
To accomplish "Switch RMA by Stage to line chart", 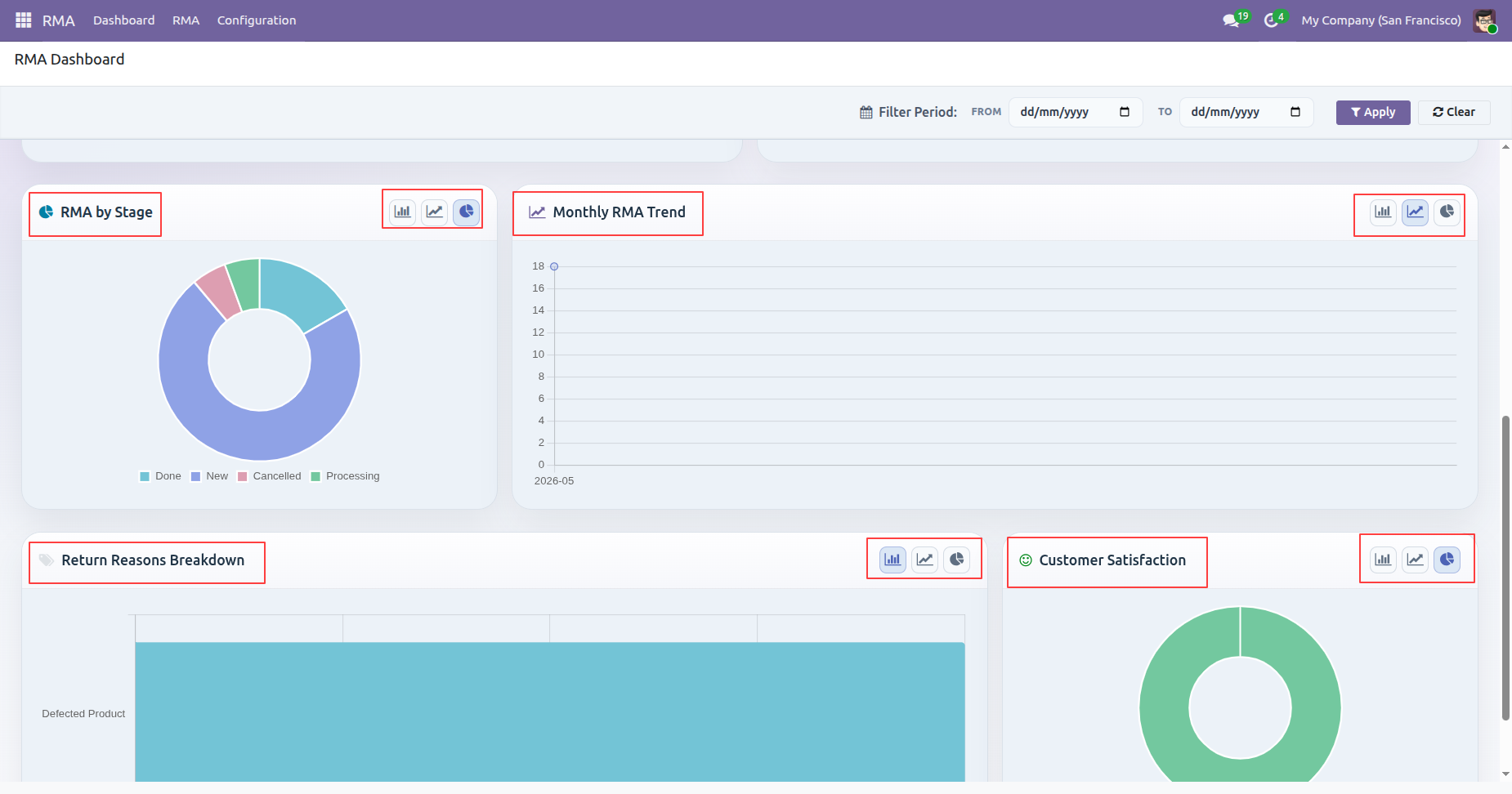I will (435, 212).
